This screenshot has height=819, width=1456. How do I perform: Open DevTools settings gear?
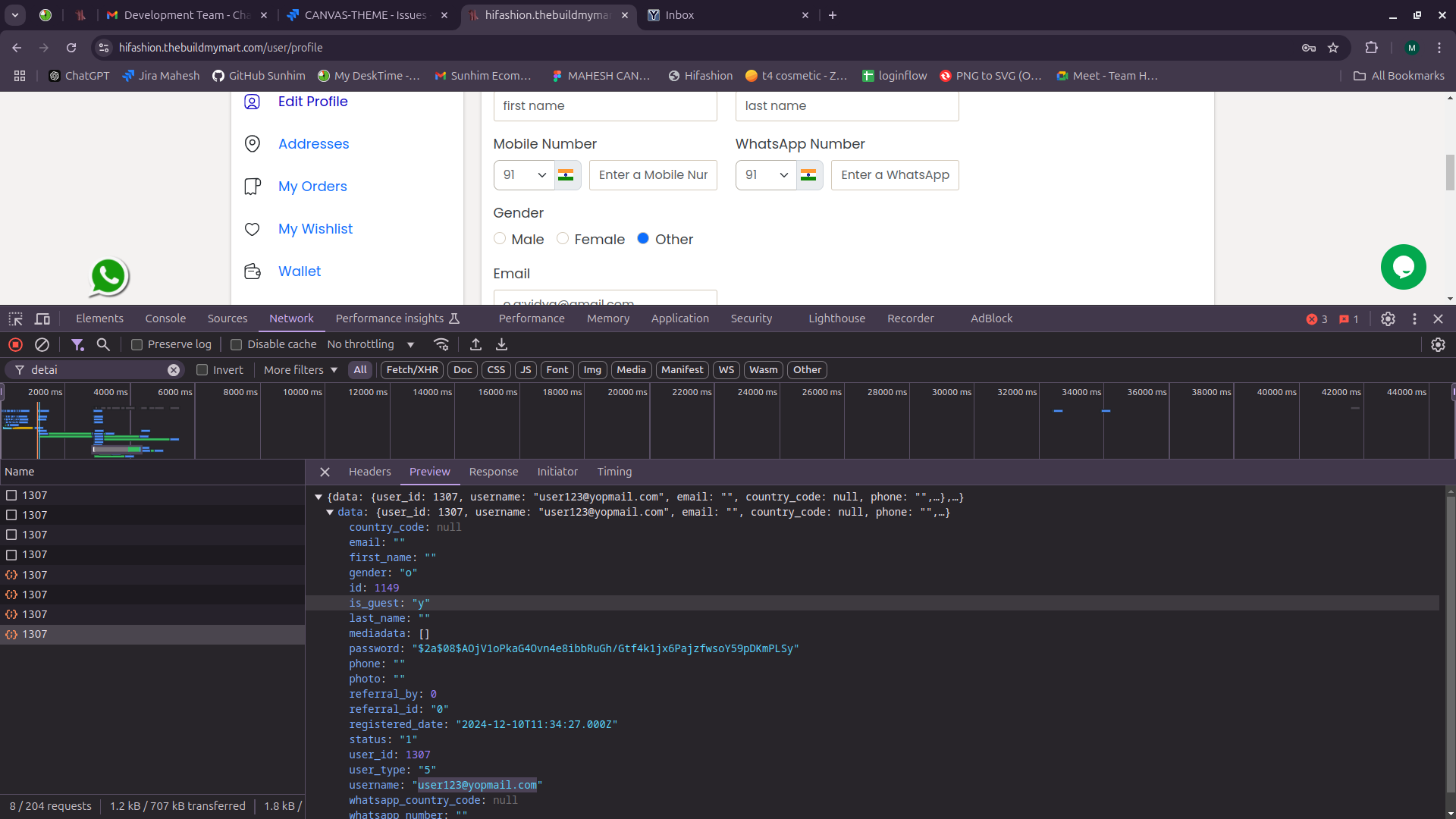tap(1388, 318)
